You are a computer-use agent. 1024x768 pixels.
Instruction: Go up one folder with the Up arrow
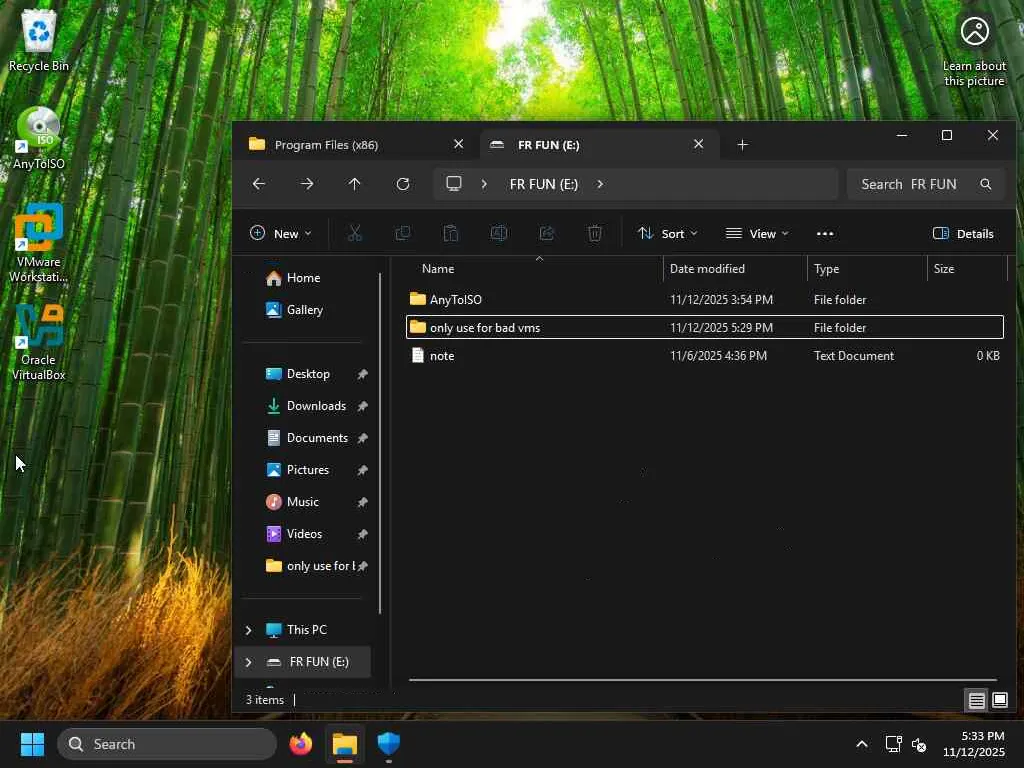(355, 184)
